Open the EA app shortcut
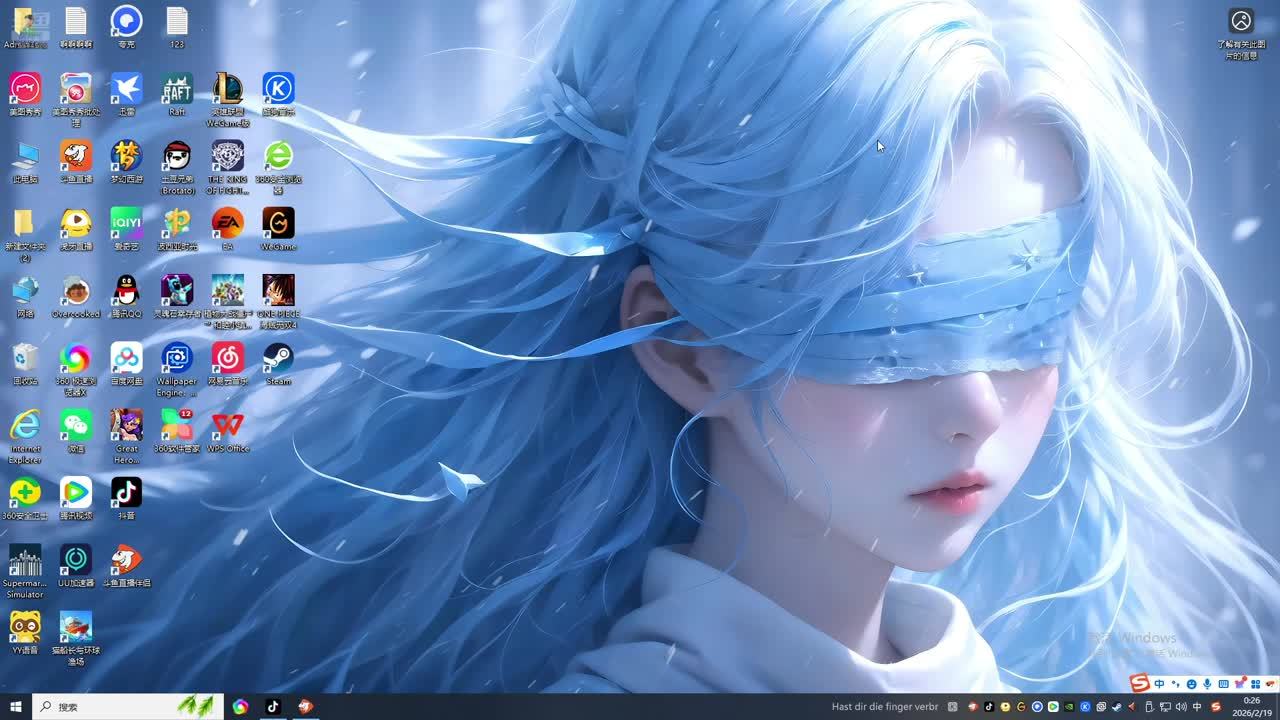The width and height of the screenshot is (1280, 720). [x=227, y=224]
